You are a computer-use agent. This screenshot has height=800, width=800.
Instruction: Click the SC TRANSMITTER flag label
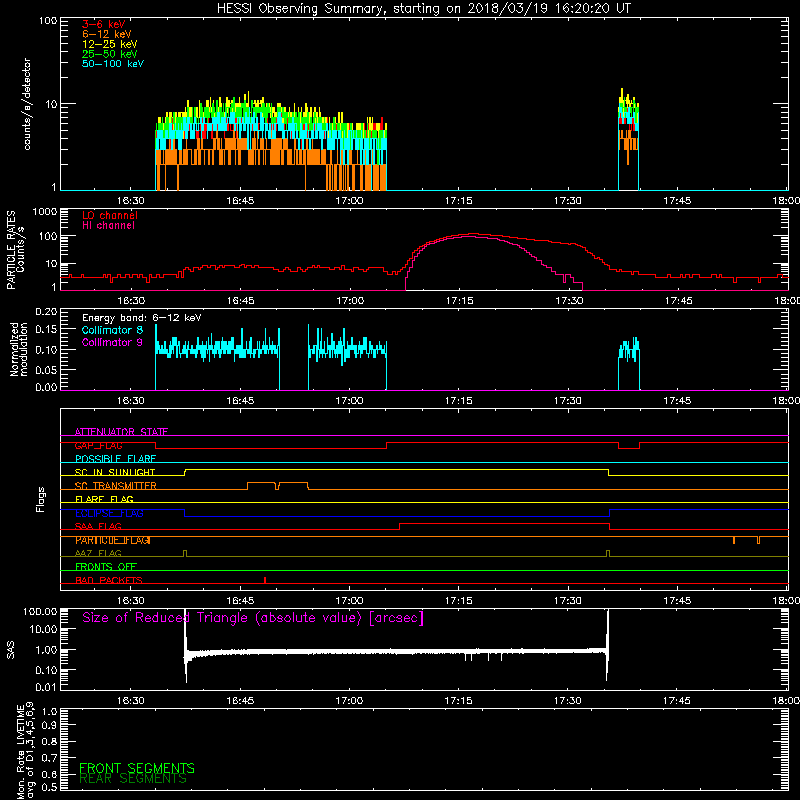[116, 486]
